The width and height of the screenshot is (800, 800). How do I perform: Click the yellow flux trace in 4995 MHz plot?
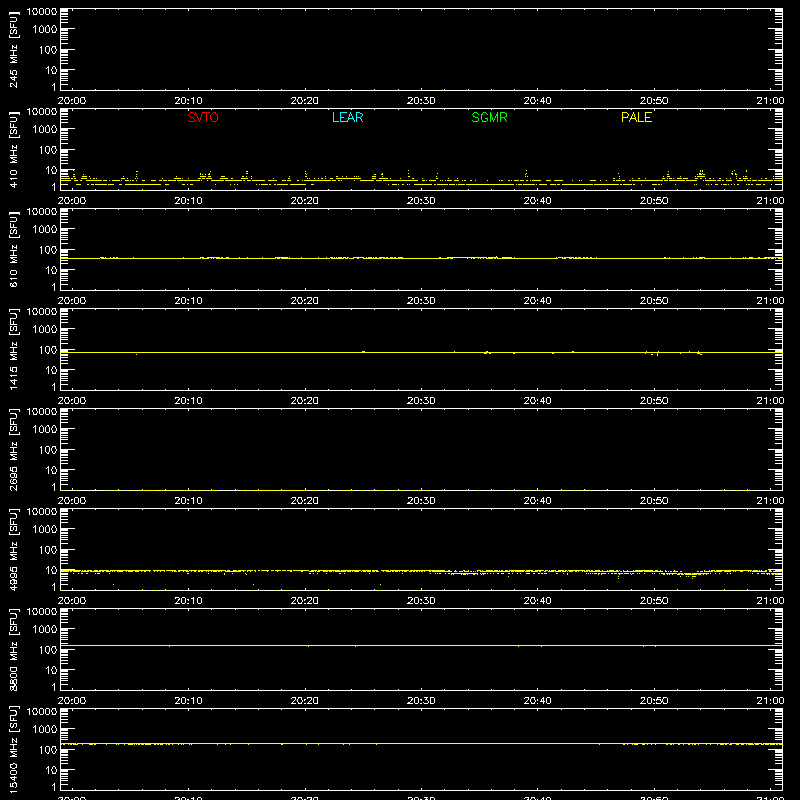tap(421, 571)
